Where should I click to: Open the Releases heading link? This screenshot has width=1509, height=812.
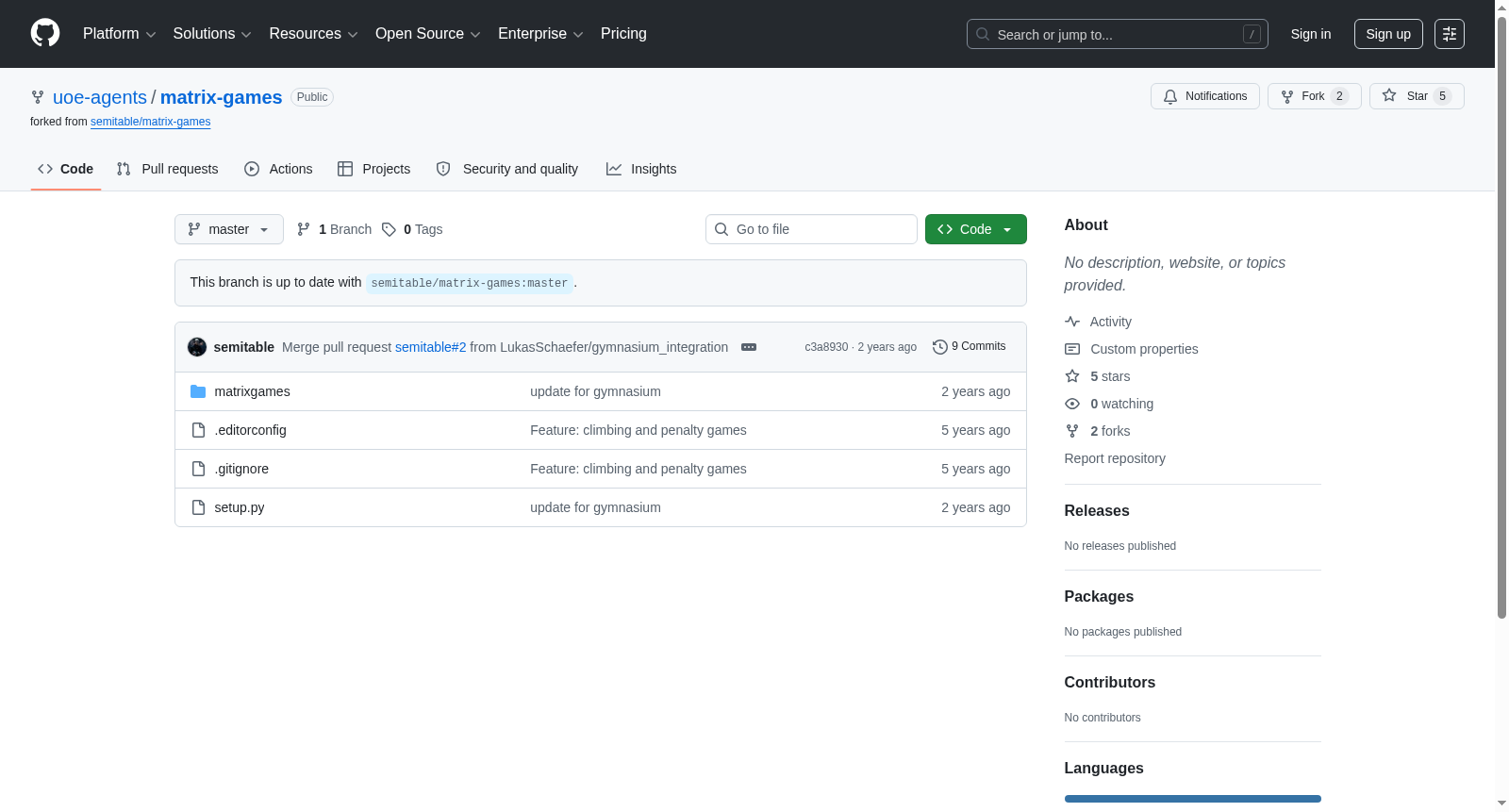[1097, 511]
